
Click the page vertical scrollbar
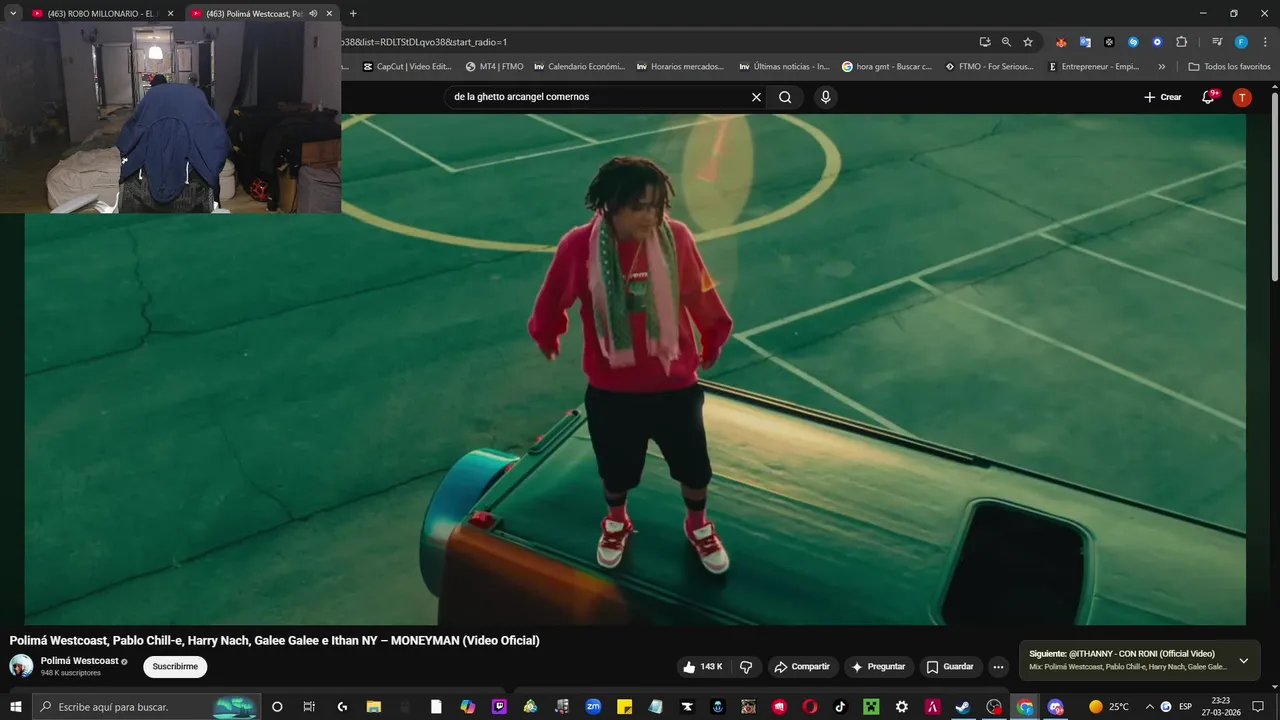[x=1275, y=185]
